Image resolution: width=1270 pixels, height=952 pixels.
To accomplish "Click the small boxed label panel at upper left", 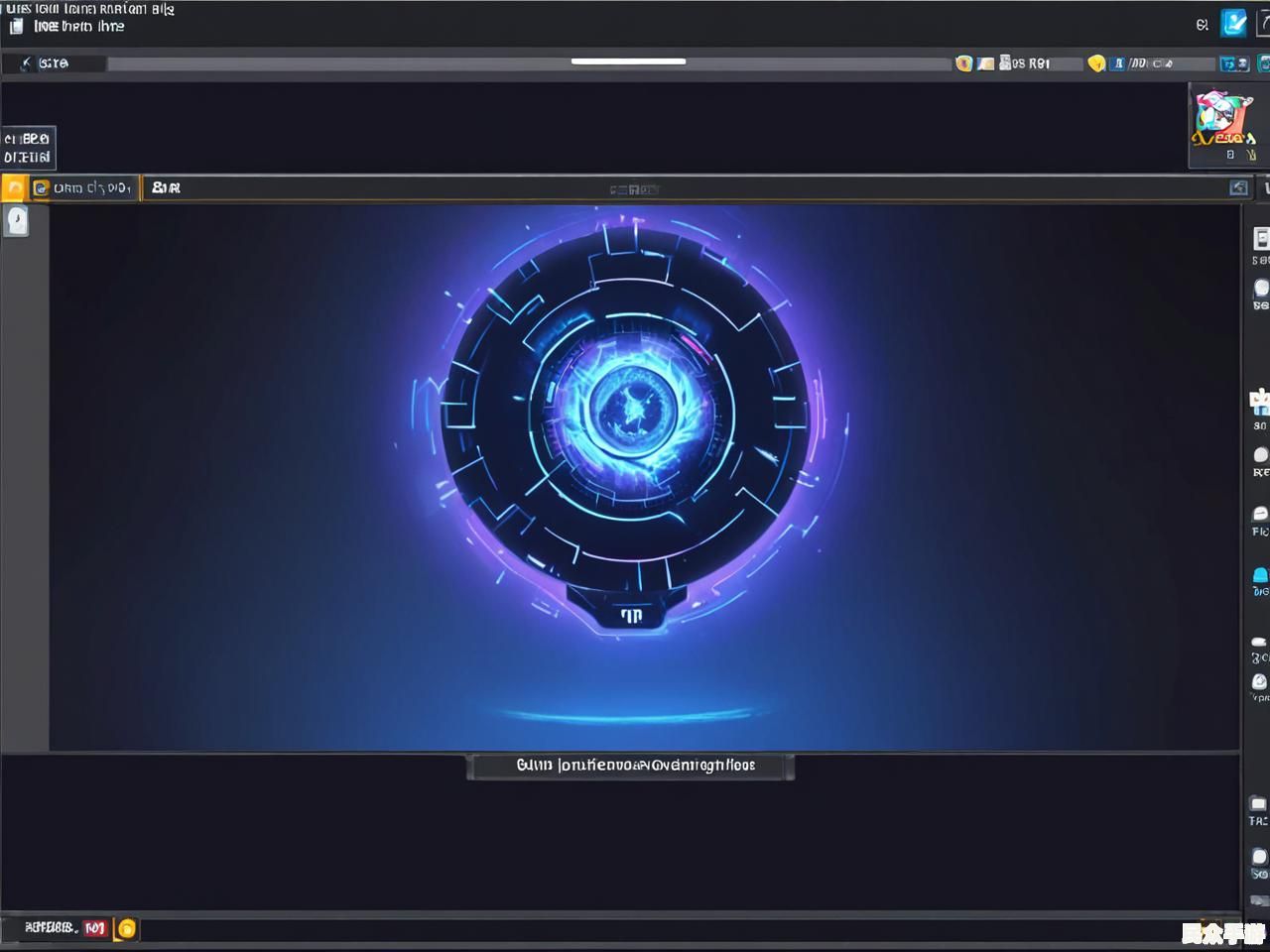I will 28,148.
